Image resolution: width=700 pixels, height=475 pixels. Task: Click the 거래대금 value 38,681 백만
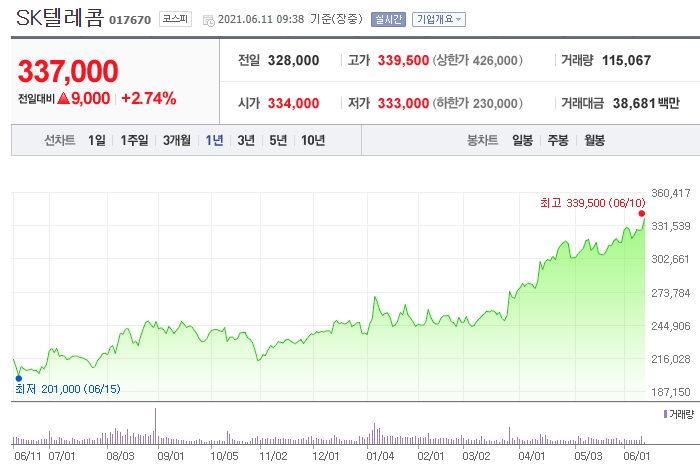[x=646, y=103]
